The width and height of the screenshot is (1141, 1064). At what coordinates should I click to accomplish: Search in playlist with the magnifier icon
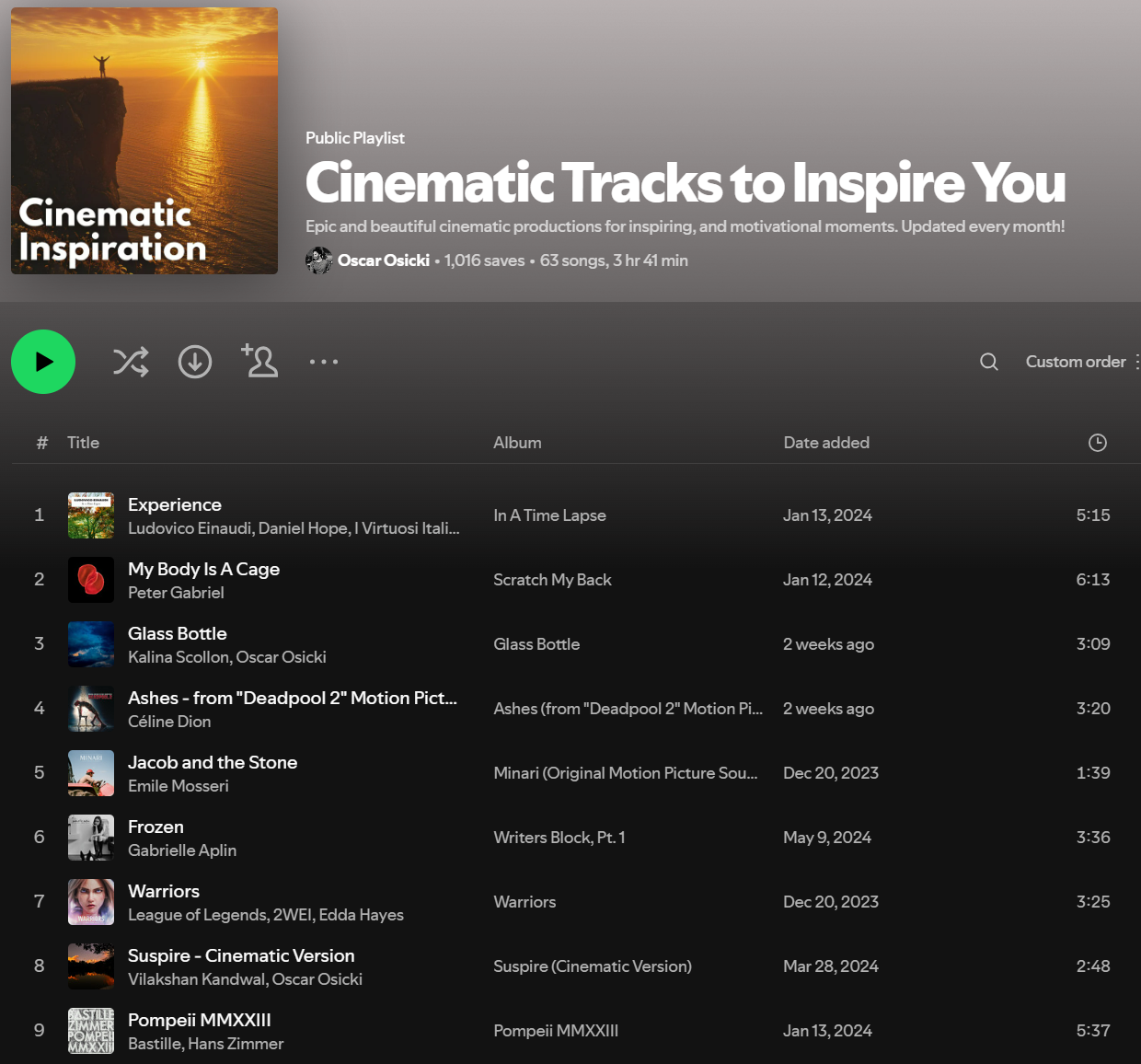click(x=989, y=362)
